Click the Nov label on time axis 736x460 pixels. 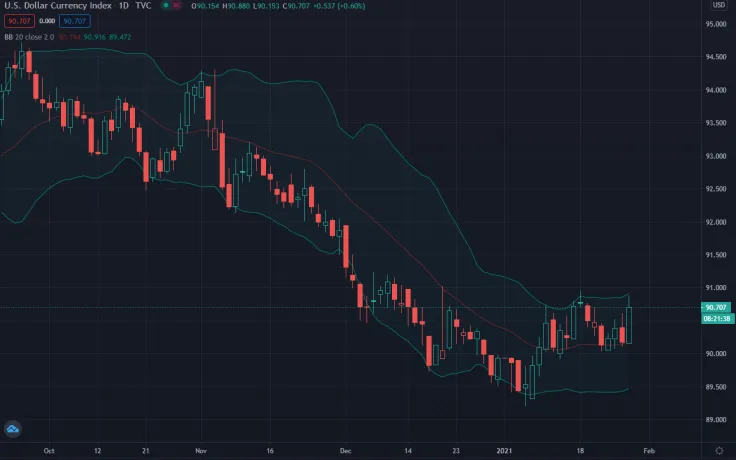199,451
